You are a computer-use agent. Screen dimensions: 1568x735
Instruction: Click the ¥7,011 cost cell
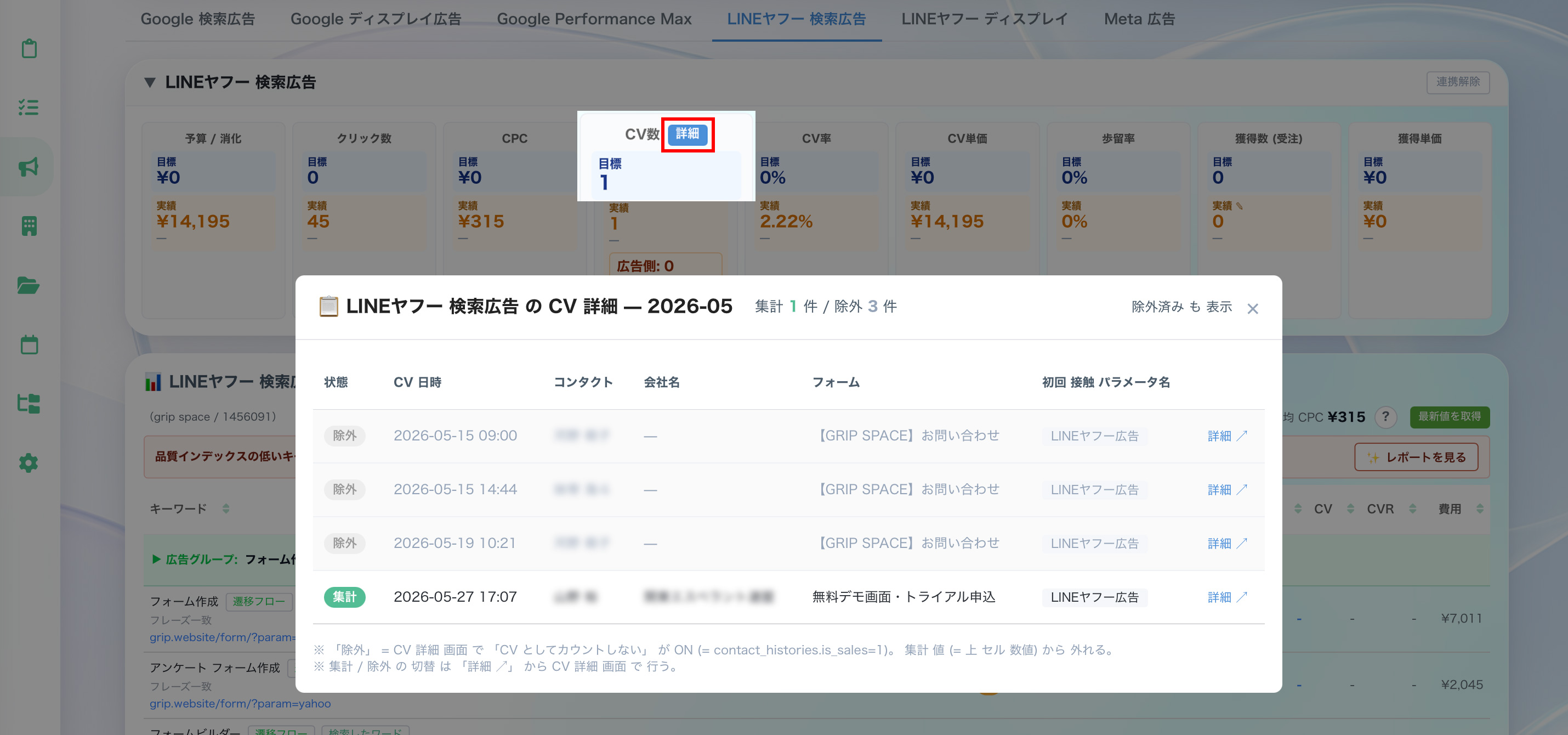click(1462, 619)
